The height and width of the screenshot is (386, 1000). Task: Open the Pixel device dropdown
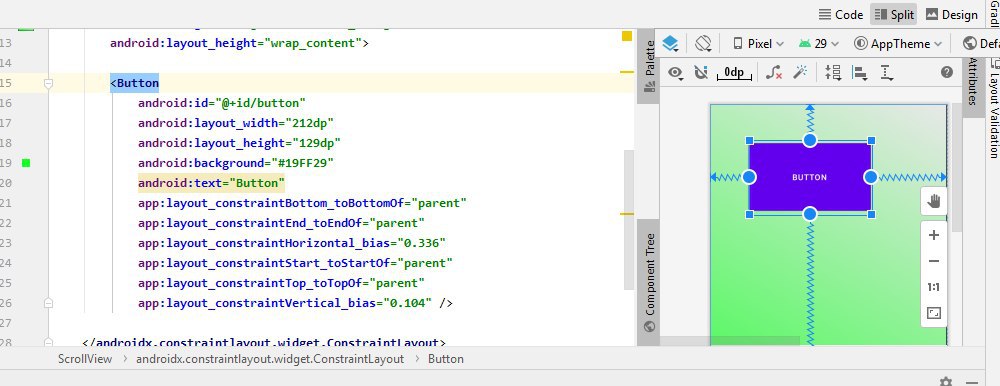point(758,43)
